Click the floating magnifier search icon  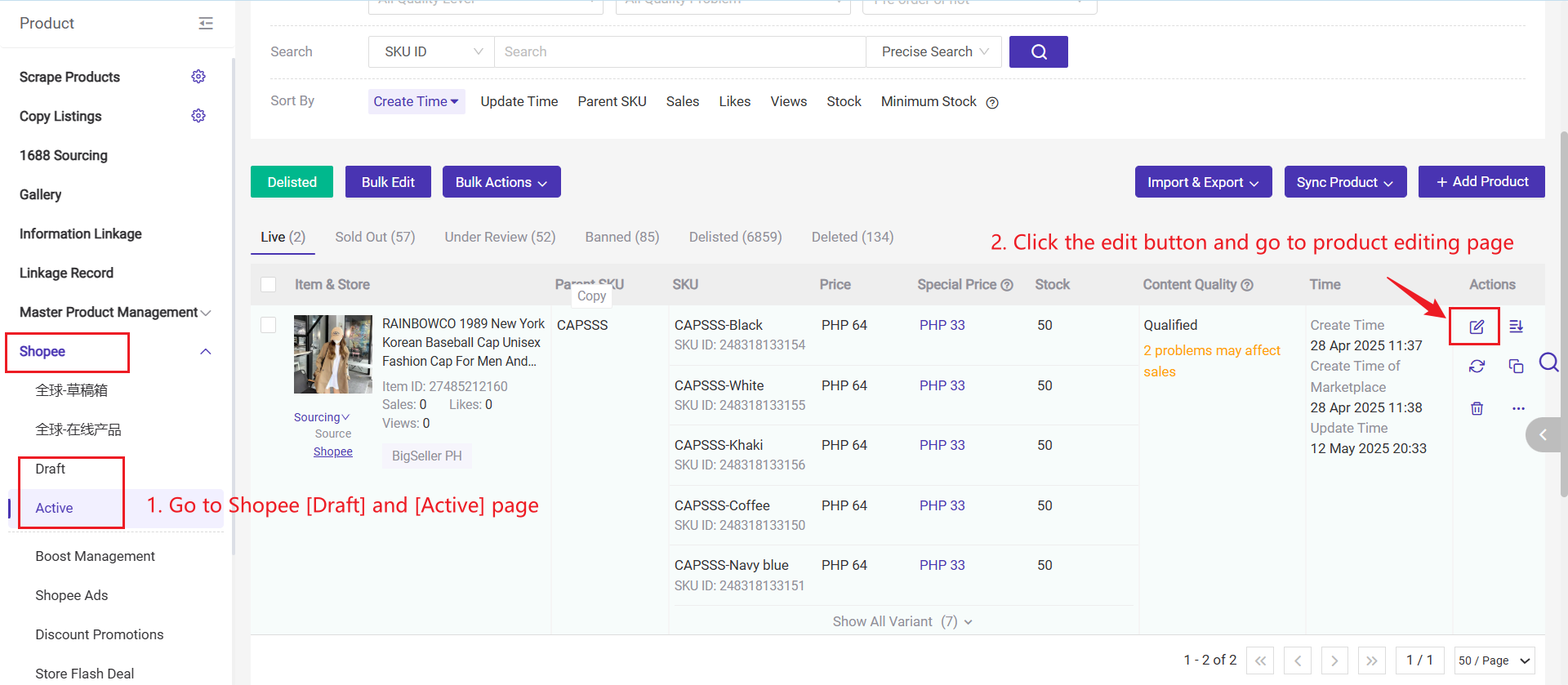pos(1548,362)
